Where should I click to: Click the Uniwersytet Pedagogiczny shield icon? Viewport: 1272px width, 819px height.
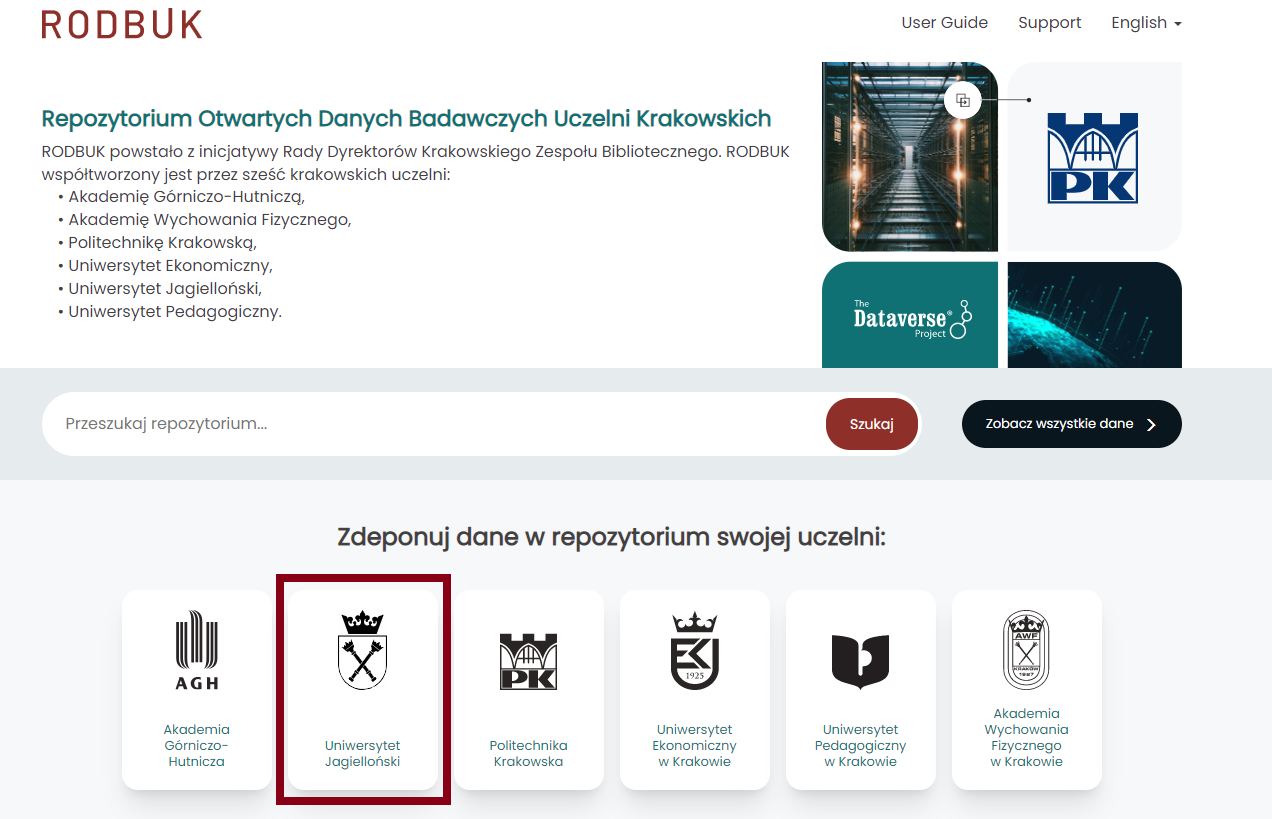coord(860,661)
